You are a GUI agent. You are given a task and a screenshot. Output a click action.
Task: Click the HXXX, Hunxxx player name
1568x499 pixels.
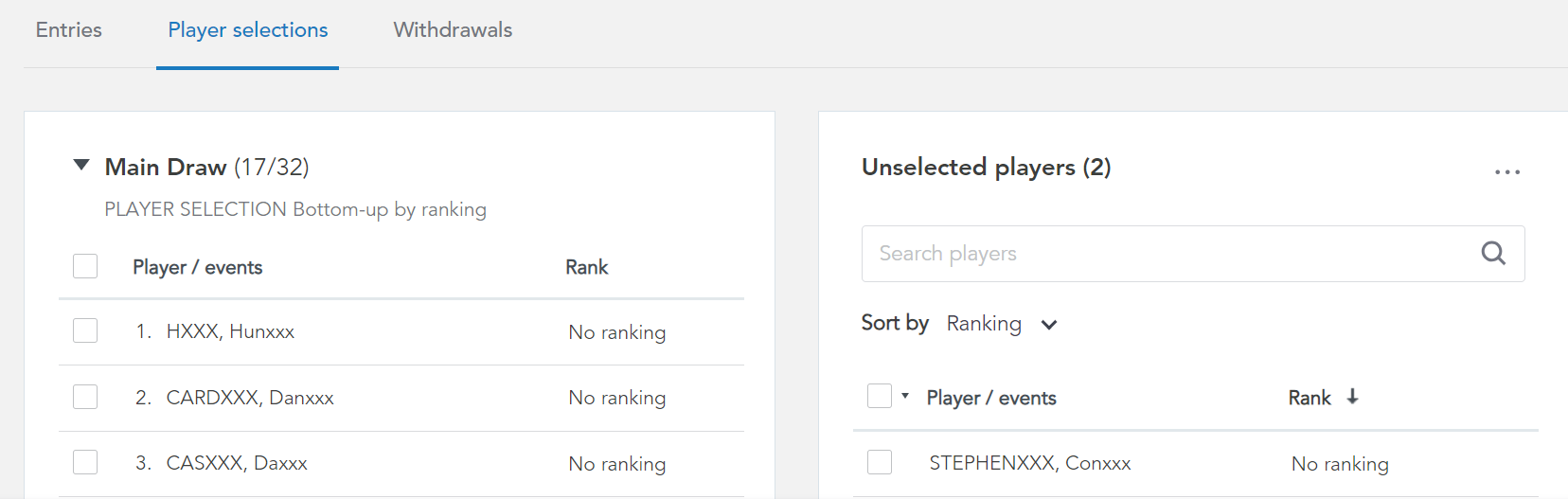click(230, 331)
